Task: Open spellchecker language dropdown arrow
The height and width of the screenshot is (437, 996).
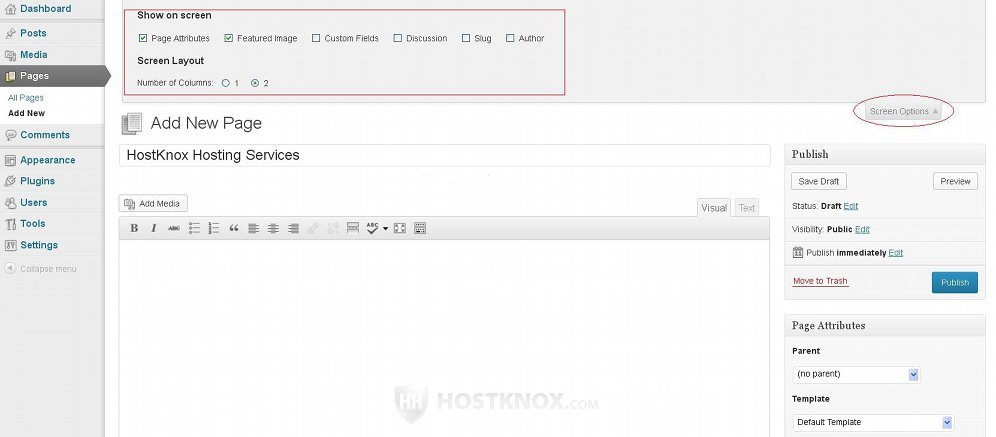Action: [x=385, y=229]
